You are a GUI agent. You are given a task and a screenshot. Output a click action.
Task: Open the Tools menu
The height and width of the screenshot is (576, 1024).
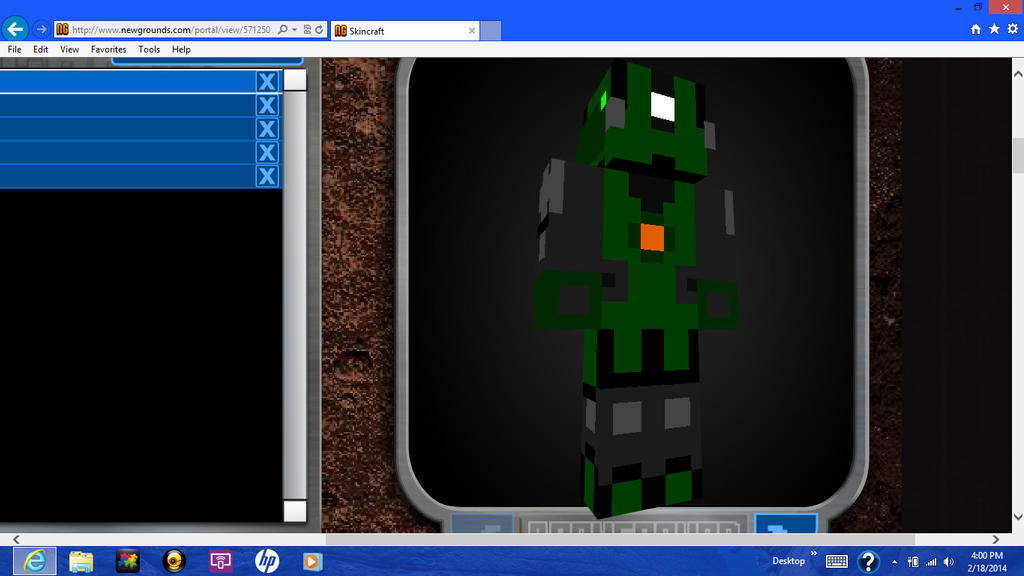click(149, 49)
